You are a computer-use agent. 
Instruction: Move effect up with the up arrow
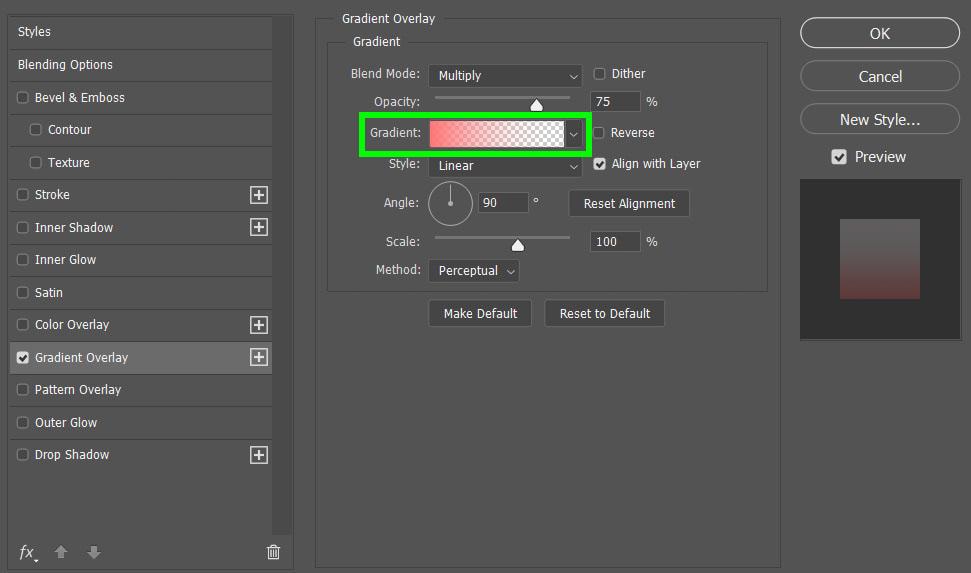pyautogui.click(x=61, y=552)
